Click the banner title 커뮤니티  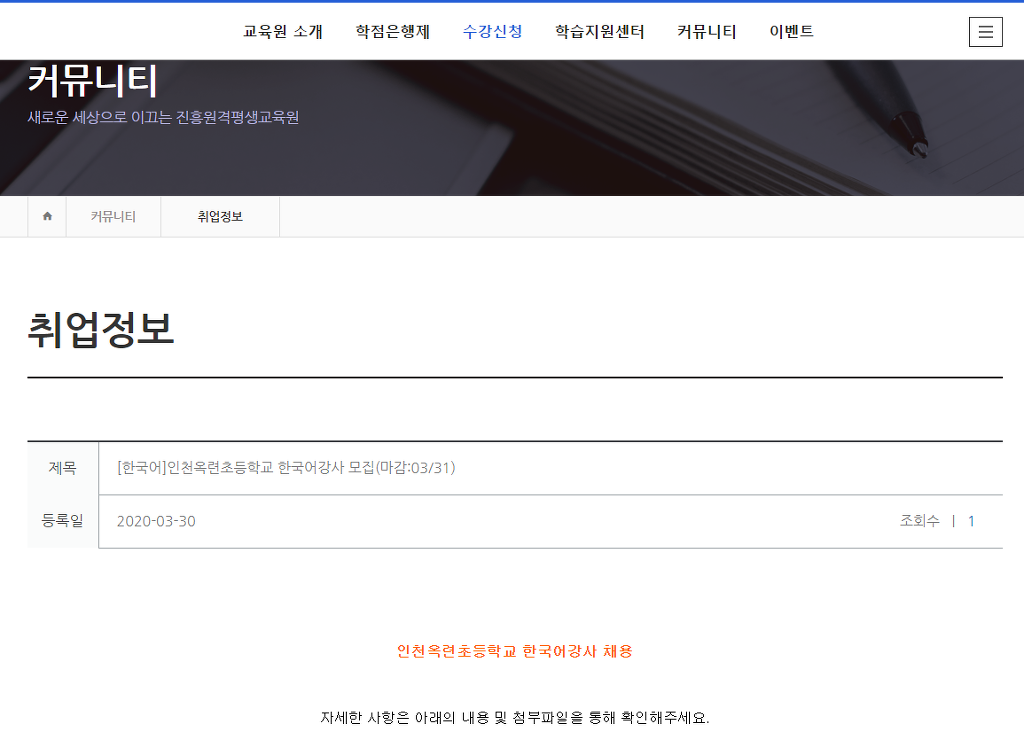point(92,80)
